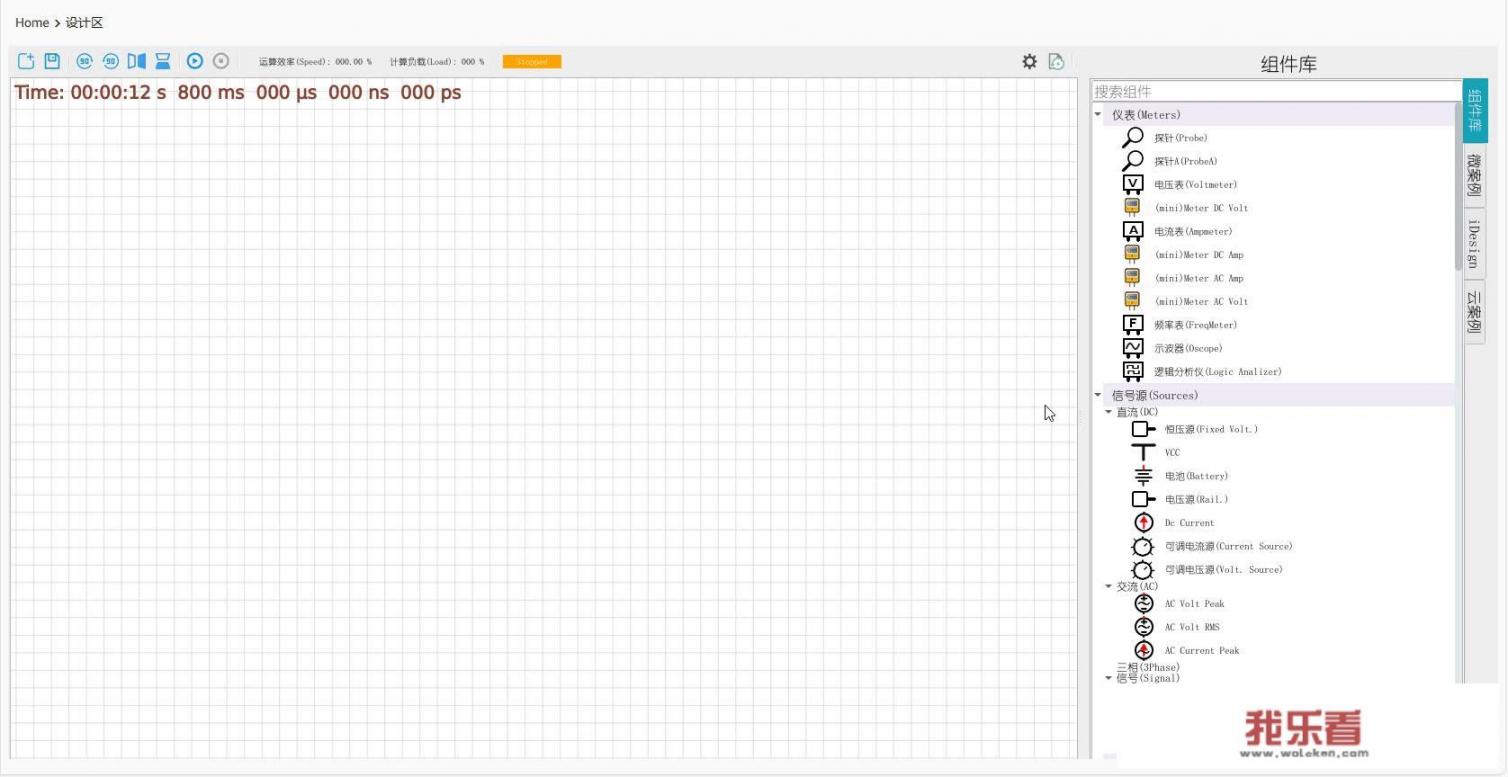Click the document icon beside the gear
The width and height of the screenshot is (1508, 777).
1056,61
